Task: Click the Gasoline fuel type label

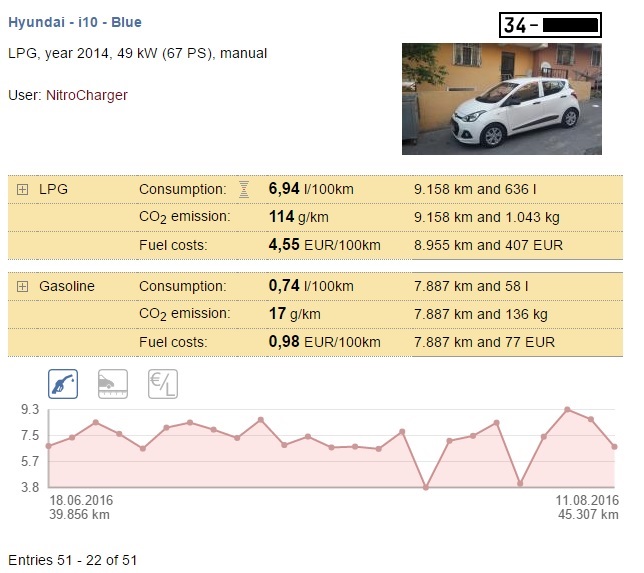Action: pos(67,286)
